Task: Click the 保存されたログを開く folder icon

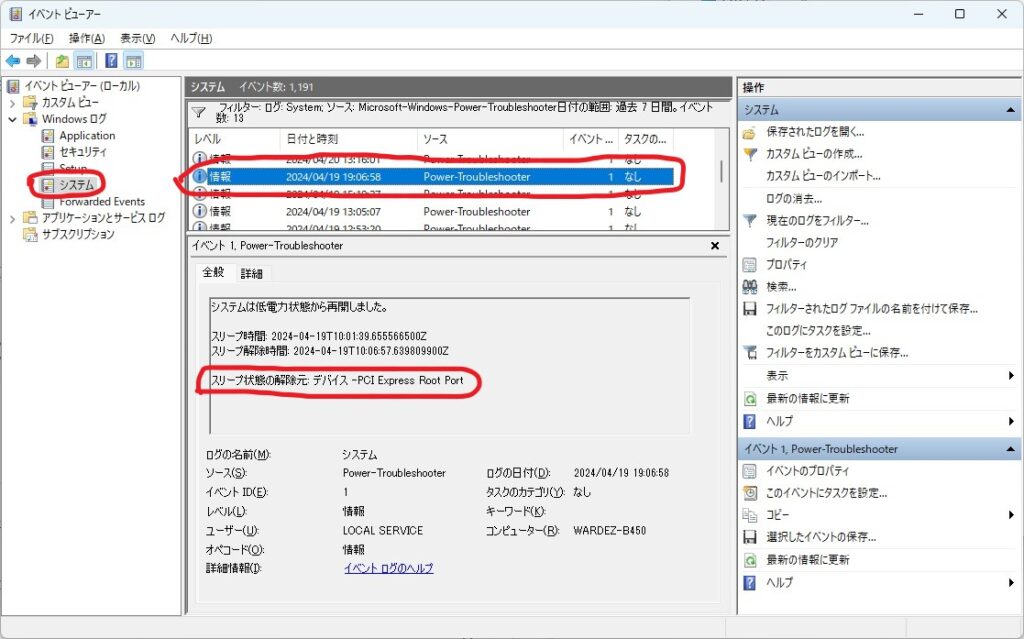Action: [x=750, y=132]
